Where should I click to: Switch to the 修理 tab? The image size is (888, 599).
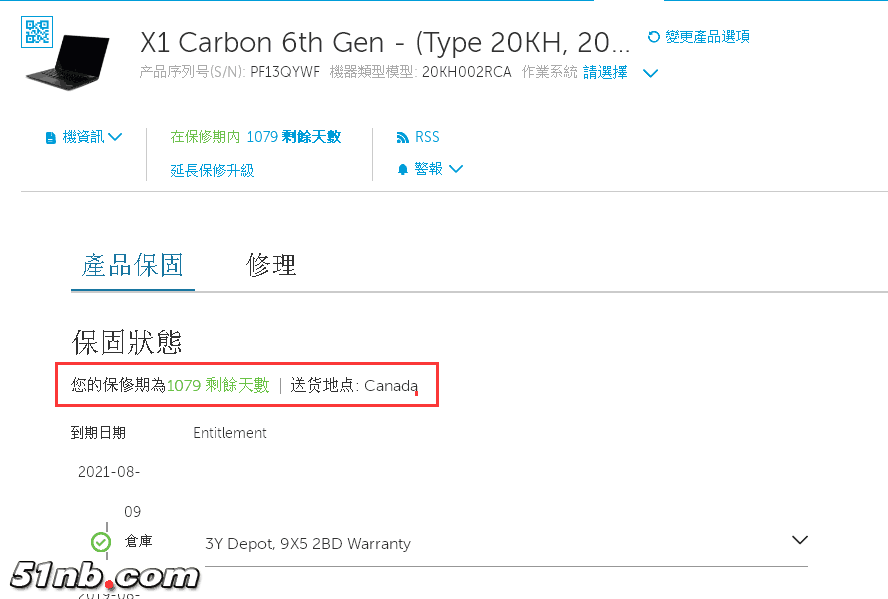point(271,265)
